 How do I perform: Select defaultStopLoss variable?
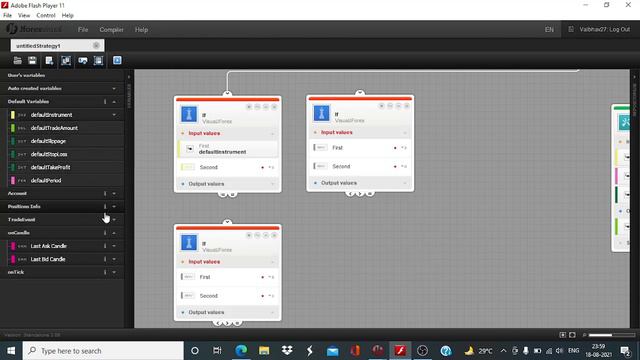point(49,154)
